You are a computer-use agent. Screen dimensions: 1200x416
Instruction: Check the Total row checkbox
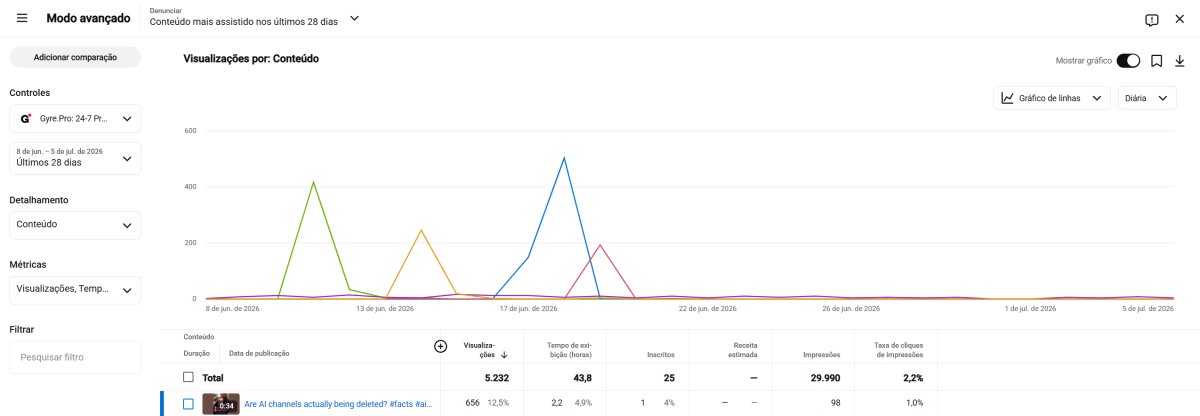click(188, 377)
